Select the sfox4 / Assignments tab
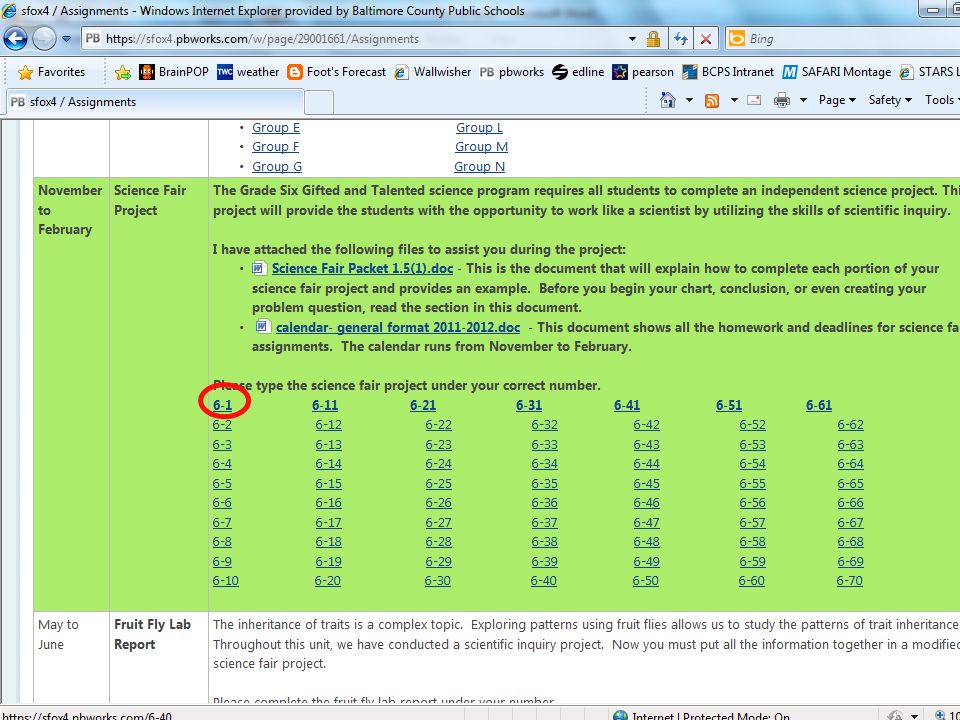Viewport: 960px width, 720px height. (x=154, y=102)
